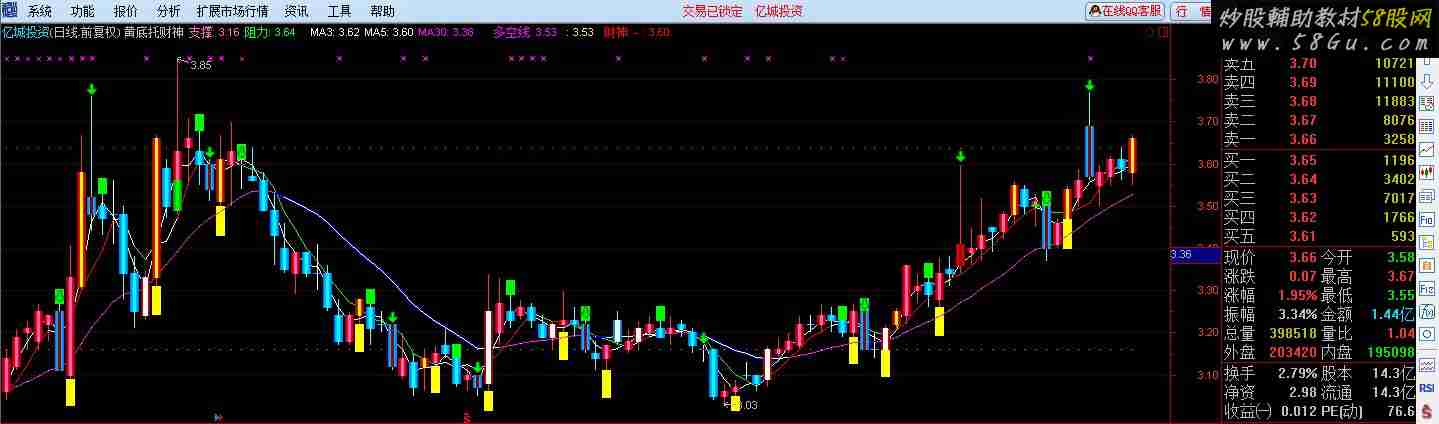The image size is (1439, 424).
Task: Click the 卖二 order row at 3.67
Action: tap(1319, 120)
